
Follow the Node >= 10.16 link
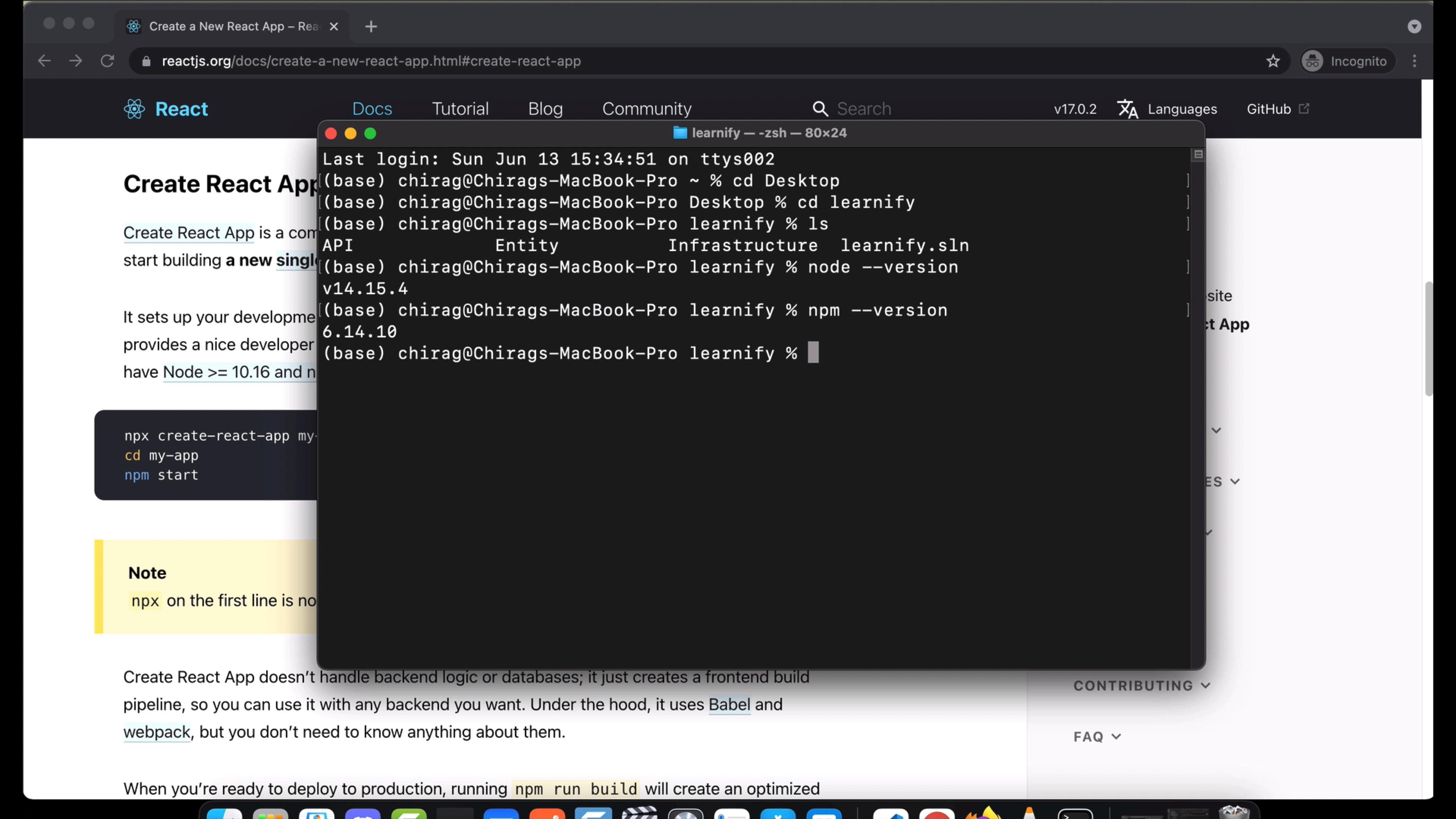239,372
